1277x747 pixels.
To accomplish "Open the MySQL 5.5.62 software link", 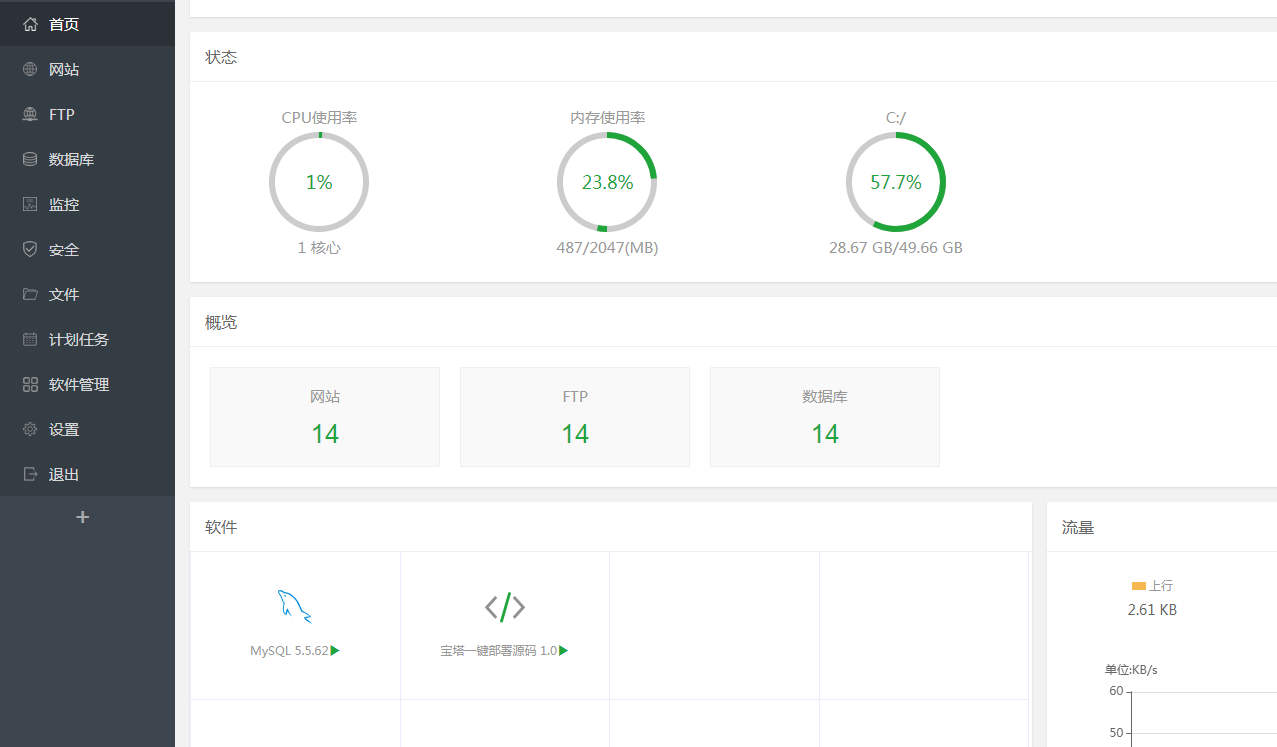I will pos(289,650).
